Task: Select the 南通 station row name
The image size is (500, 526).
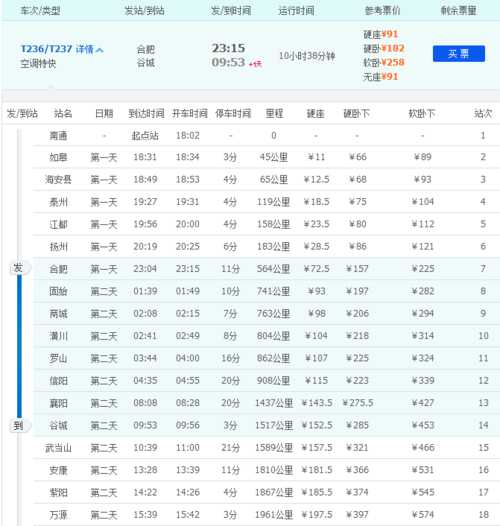Action: 58,136
